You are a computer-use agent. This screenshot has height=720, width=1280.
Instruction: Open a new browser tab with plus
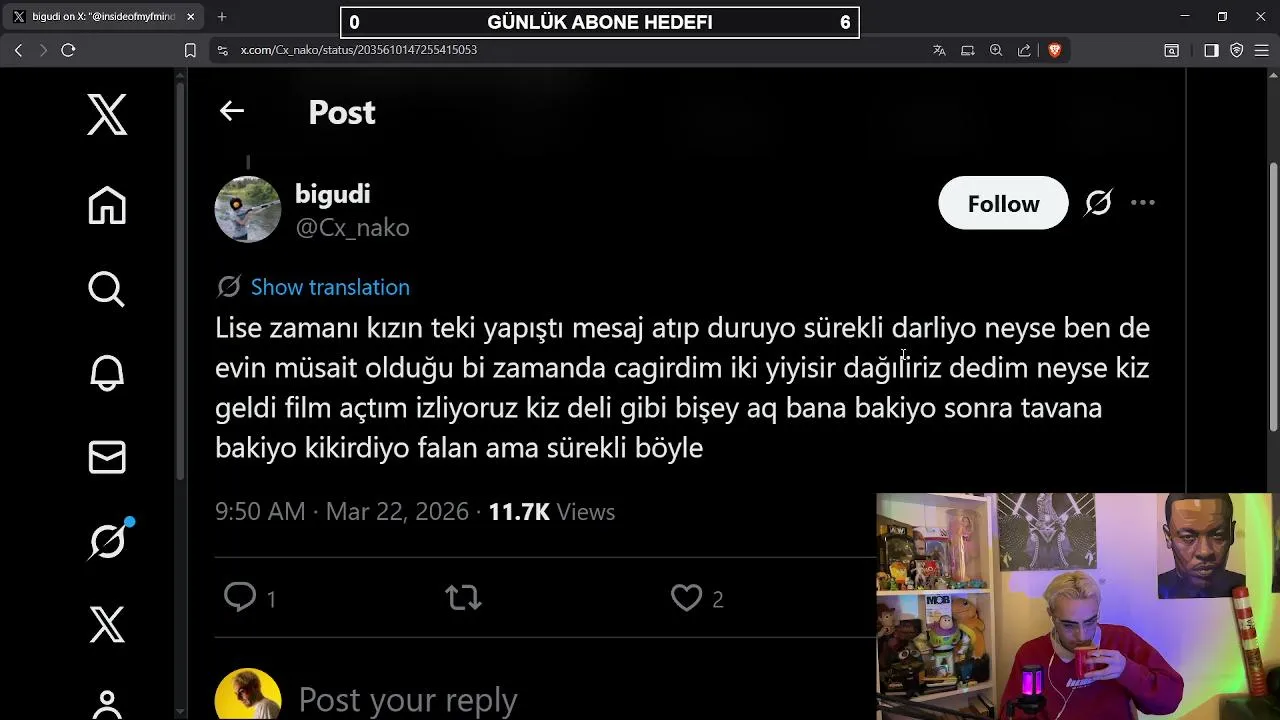click(x=222, y=17)
